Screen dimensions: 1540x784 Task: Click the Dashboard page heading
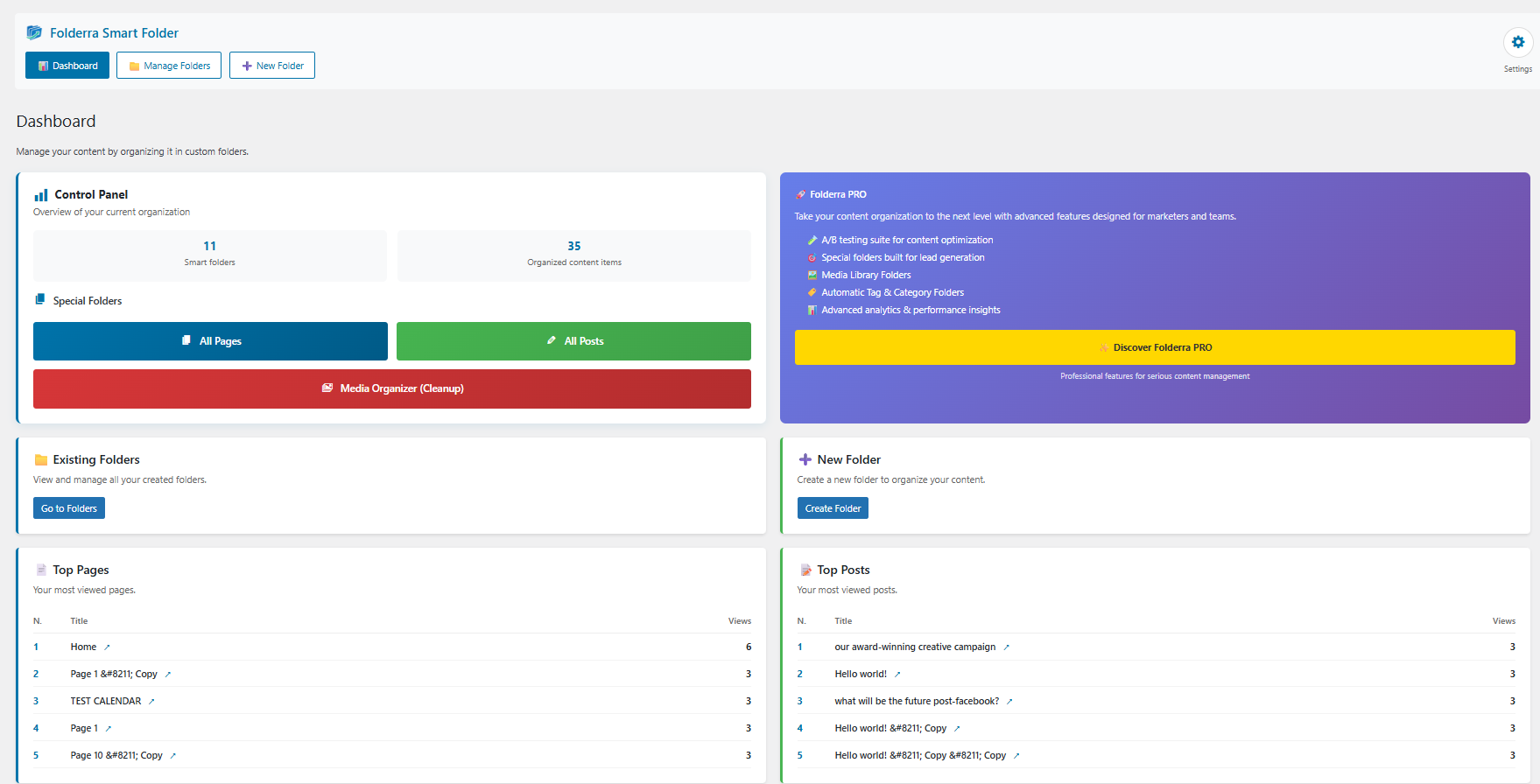pos(56,122)
